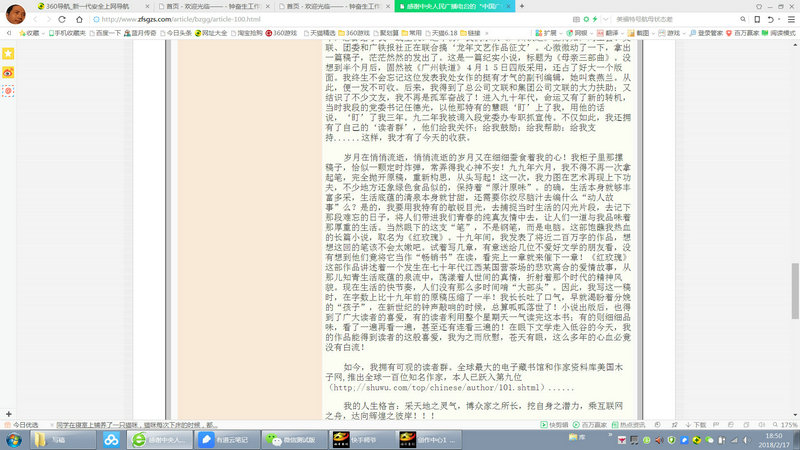The width and height of the screenshot is (800, 450).
Task: Open the Windows Start menu
Action: point(14,440)
